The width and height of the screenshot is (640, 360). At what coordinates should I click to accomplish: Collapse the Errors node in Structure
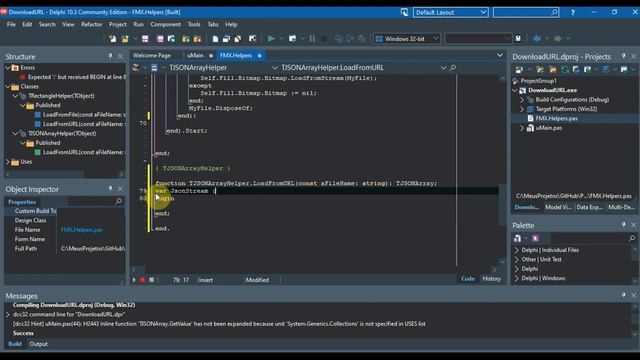[x=8, y=68]
